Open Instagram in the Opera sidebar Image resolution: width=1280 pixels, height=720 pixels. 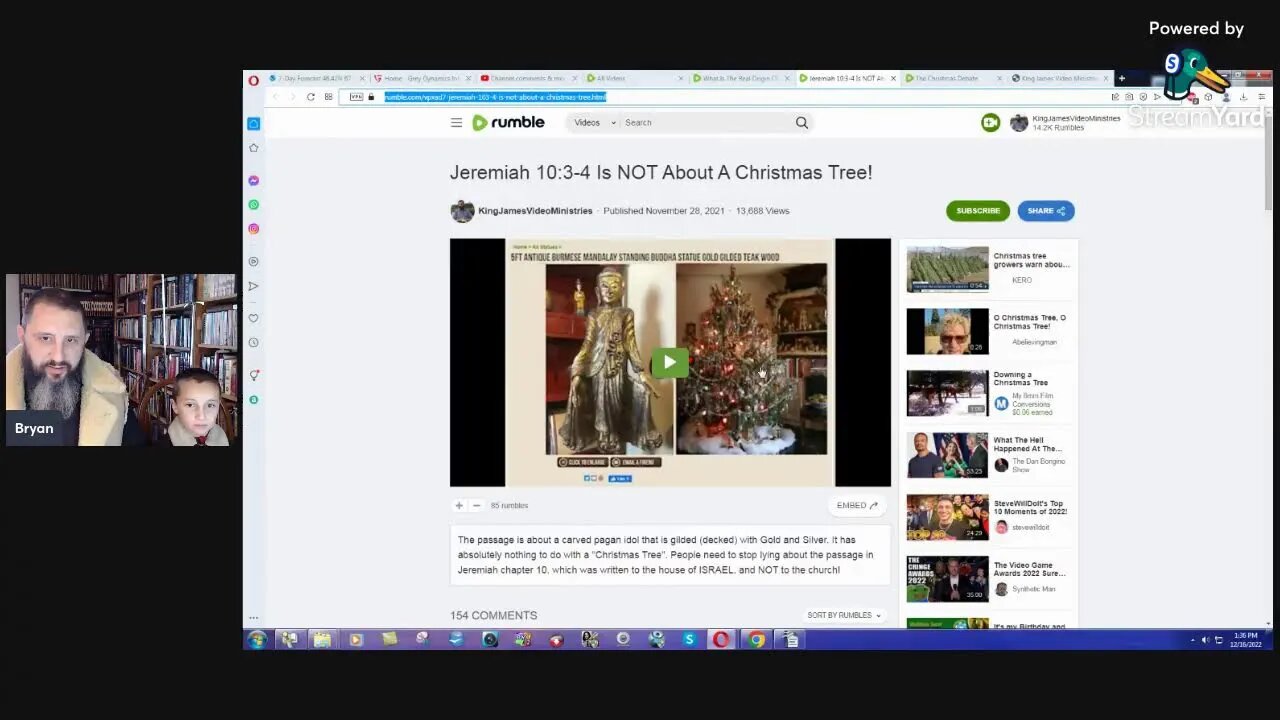(x=254, y=229)
